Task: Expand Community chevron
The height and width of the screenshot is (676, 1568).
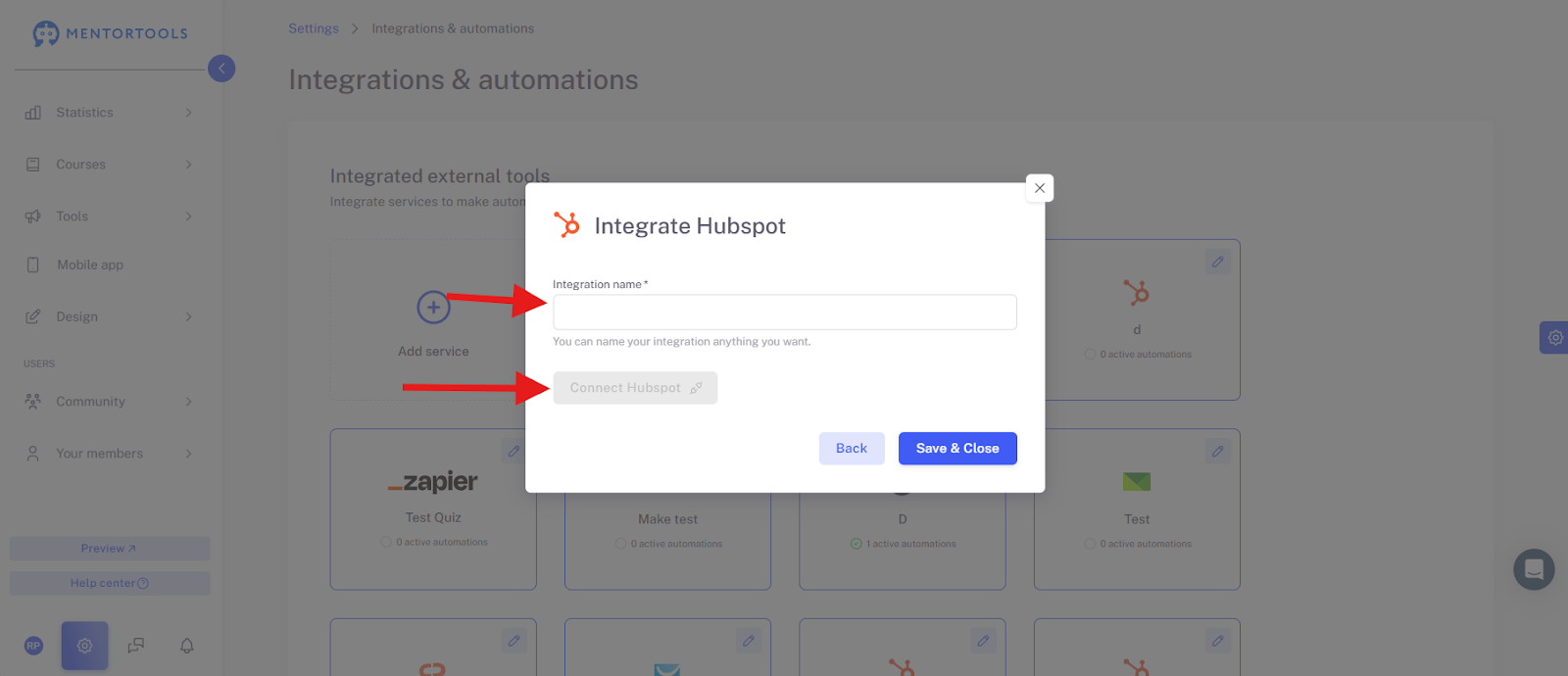Action: tap(188, 402)
